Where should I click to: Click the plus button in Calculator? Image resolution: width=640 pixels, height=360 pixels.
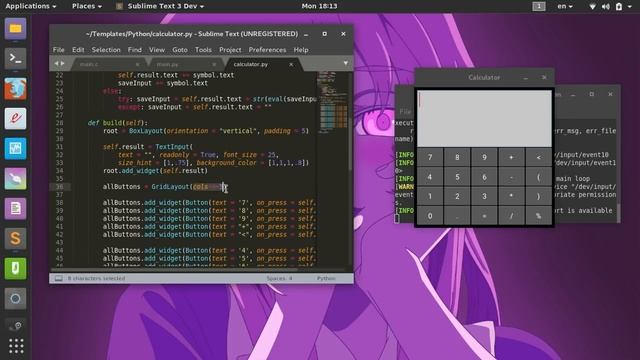pyautogui.click(x=511, y=157)
